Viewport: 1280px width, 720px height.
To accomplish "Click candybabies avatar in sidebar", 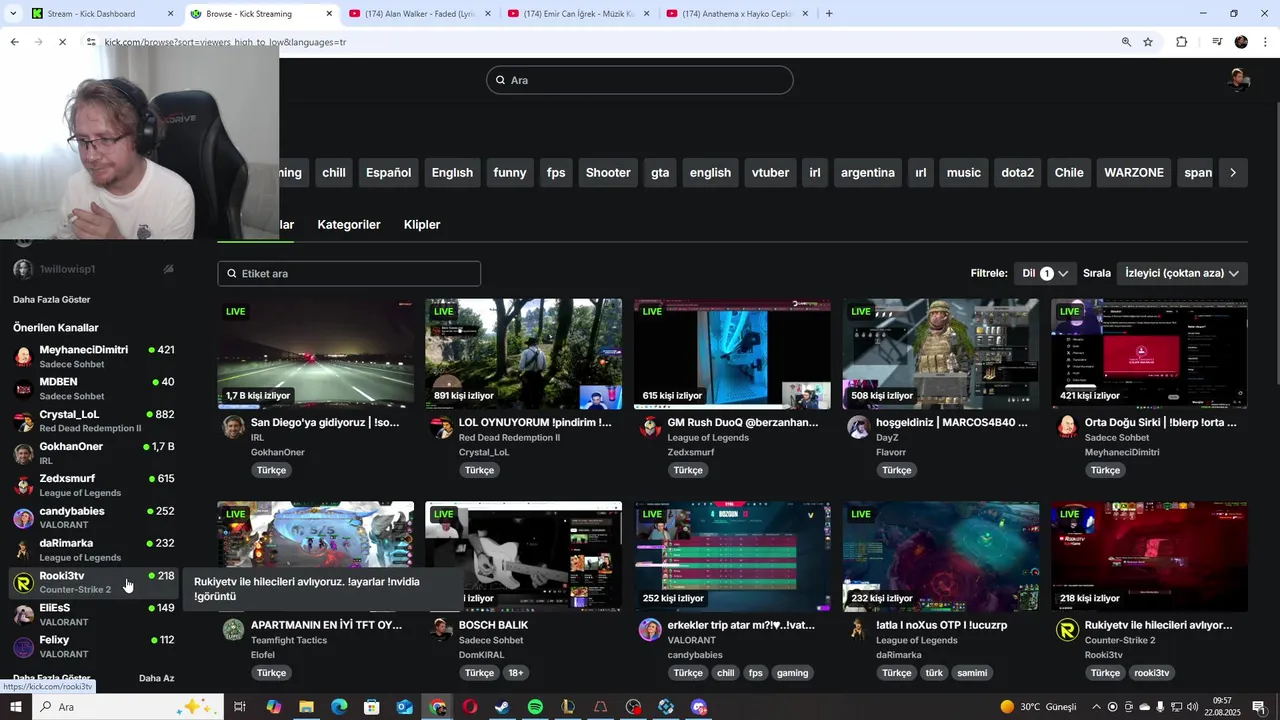I will tap(23, 518).
